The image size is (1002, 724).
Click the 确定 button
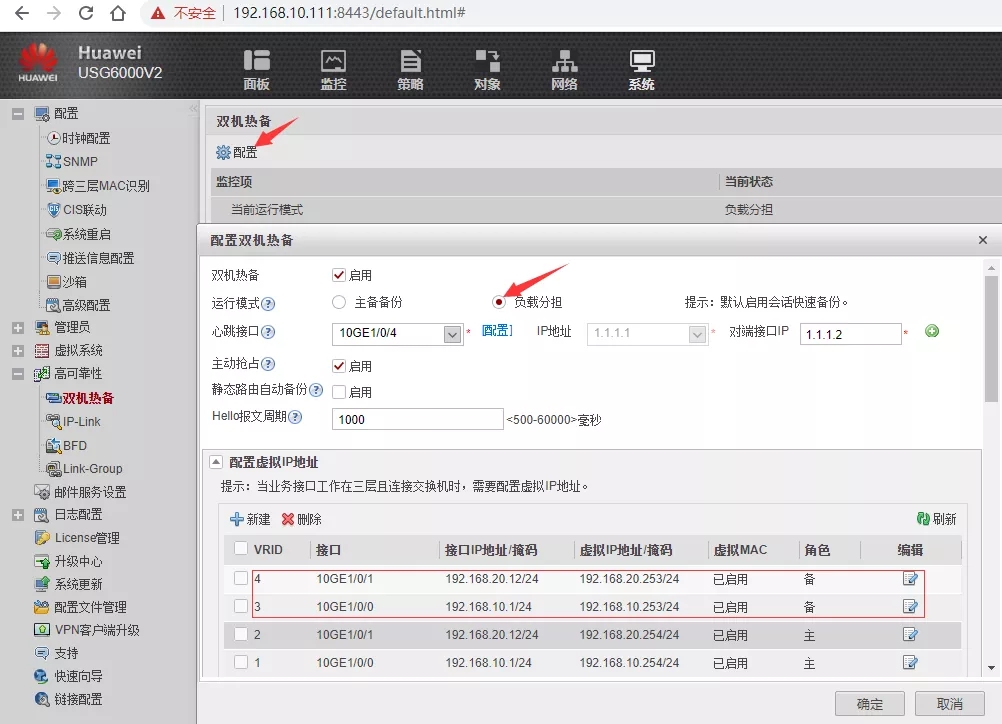pos(869,703)
